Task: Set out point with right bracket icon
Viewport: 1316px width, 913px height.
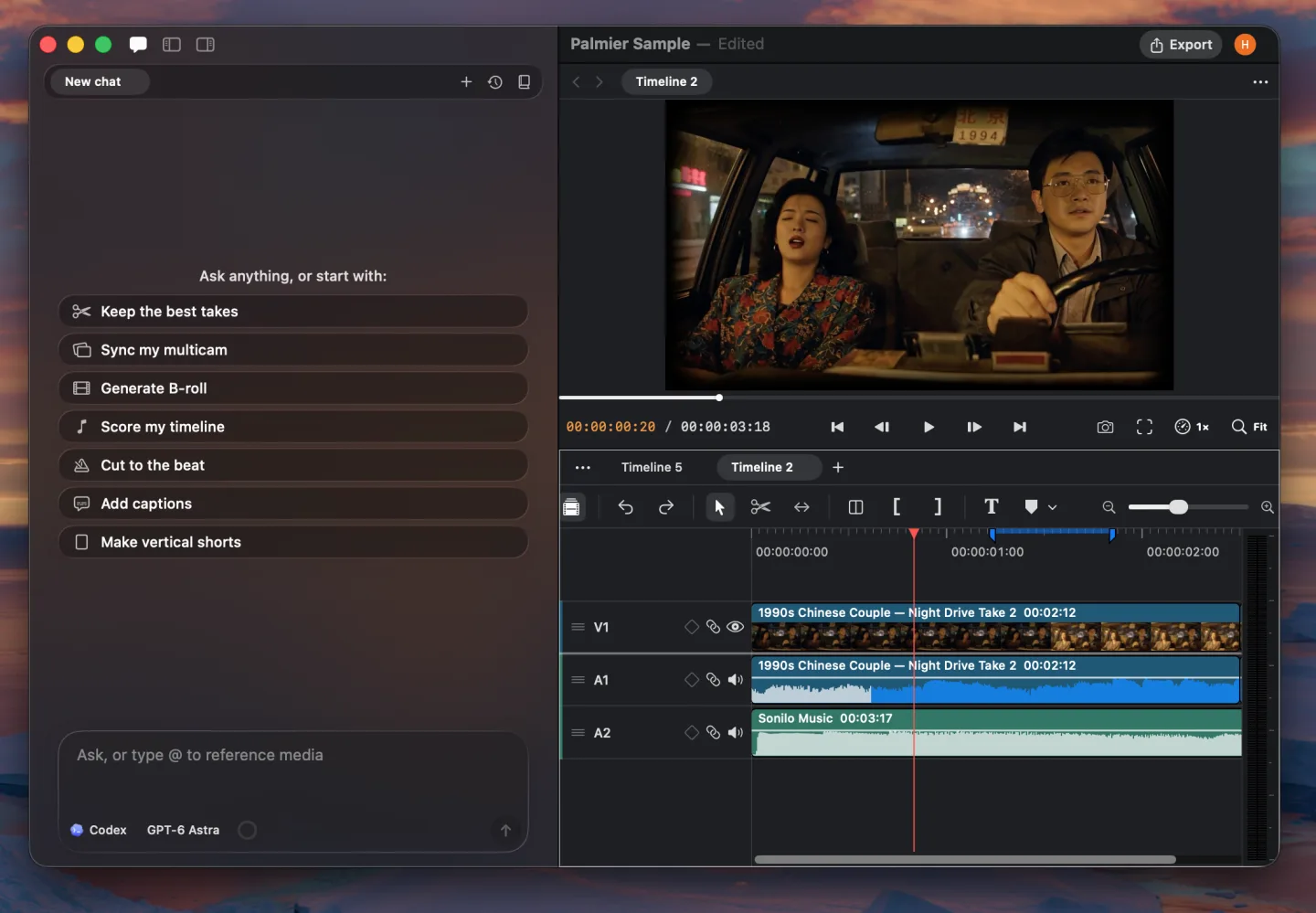Action: [x=938, y=507]
